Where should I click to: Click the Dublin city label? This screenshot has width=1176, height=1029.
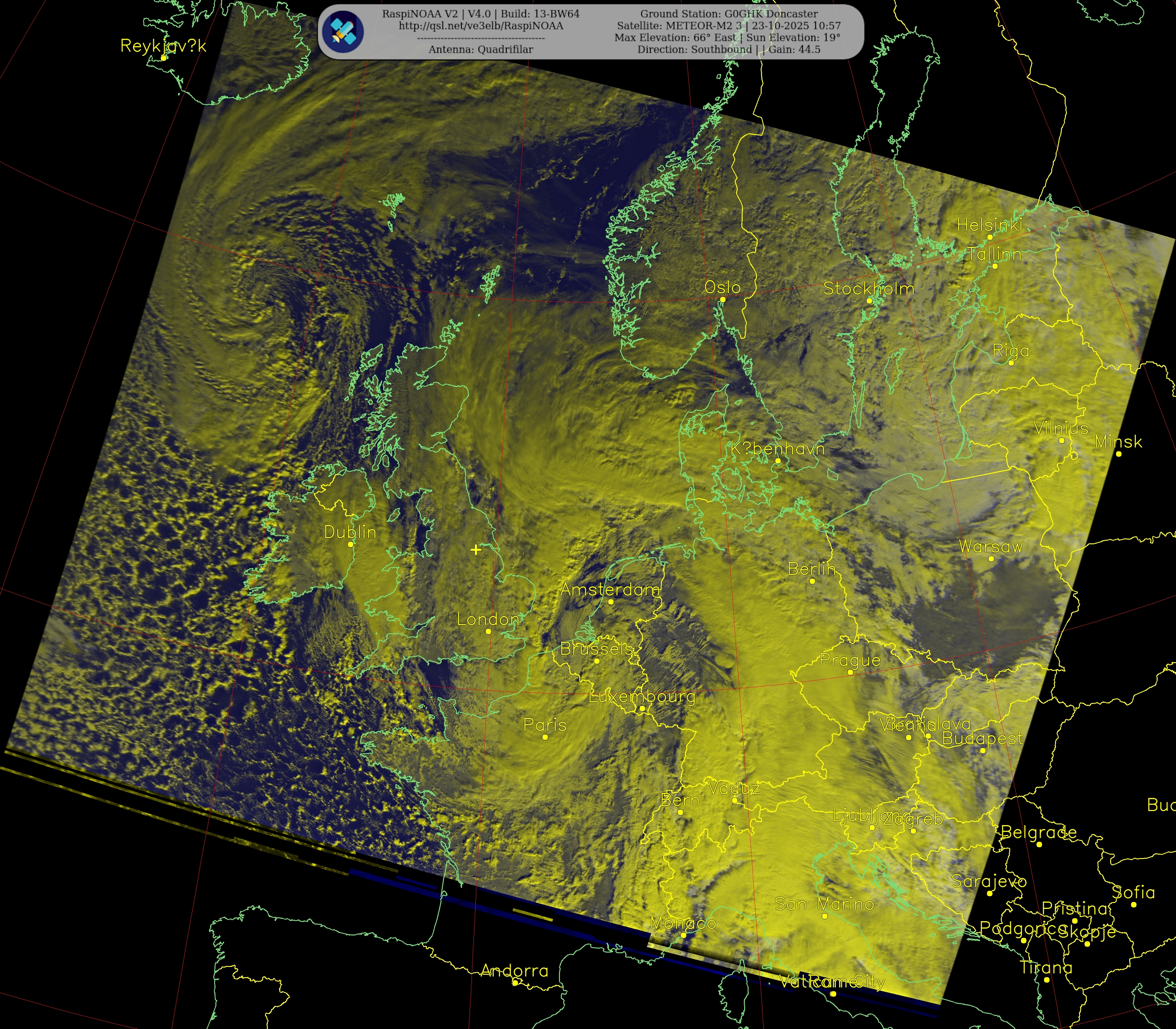(350, 532)
